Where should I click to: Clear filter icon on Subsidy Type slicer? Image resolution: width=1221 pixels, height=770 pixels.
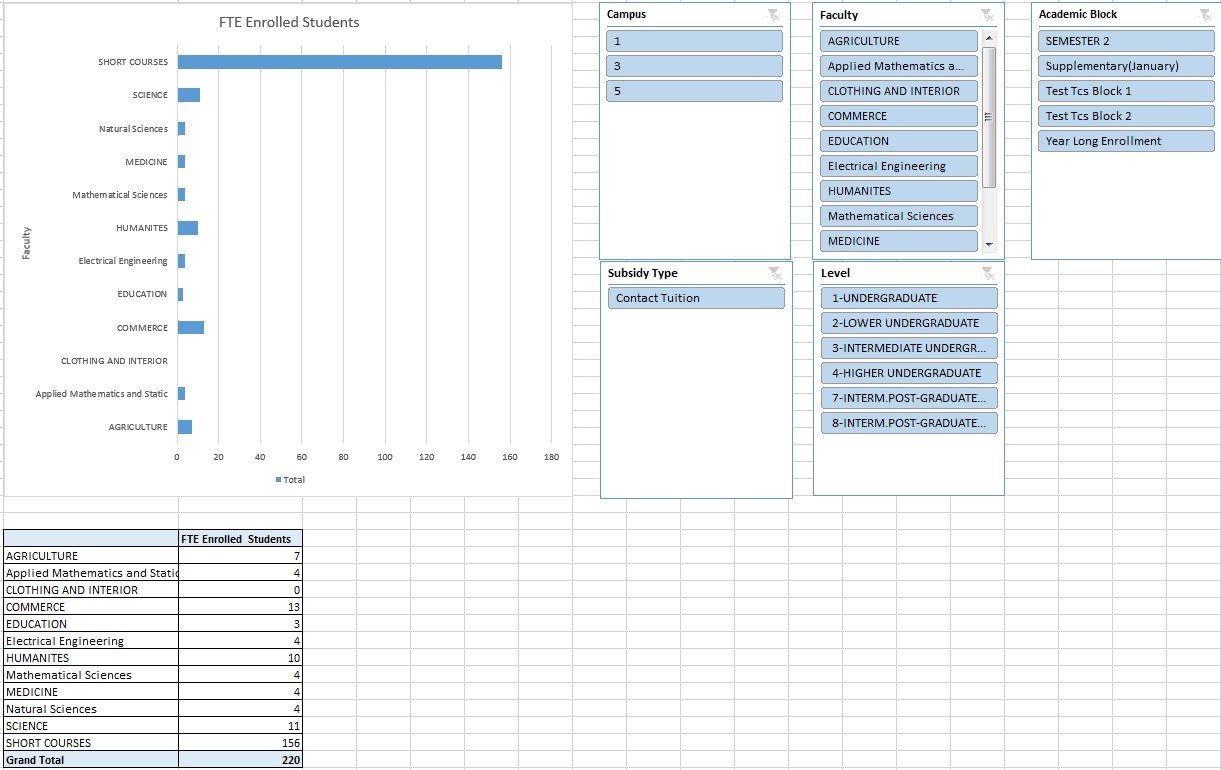(773, 273)
